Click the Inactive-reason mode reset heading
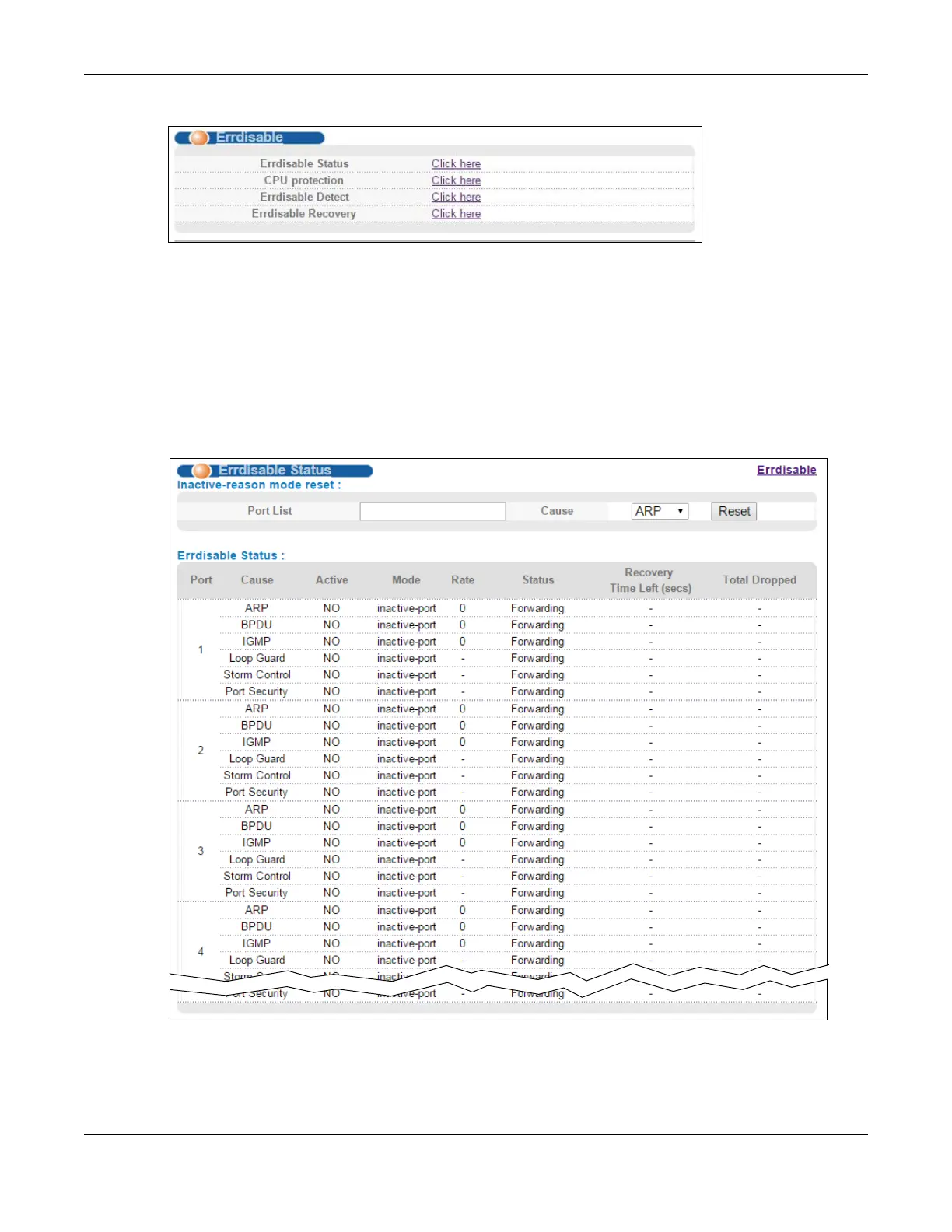The image size is (952, 1232). (x=259, y=485)
